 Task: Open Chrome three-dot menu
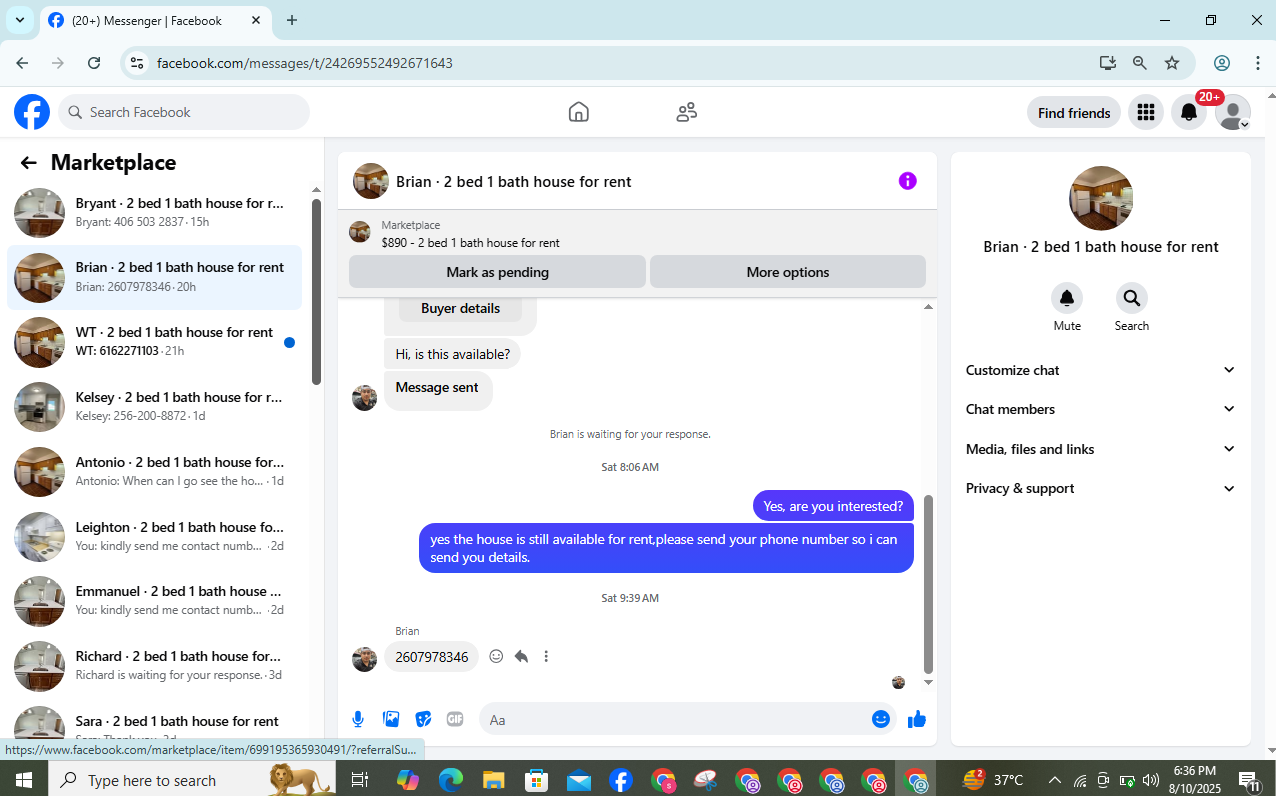[1258, 63]
